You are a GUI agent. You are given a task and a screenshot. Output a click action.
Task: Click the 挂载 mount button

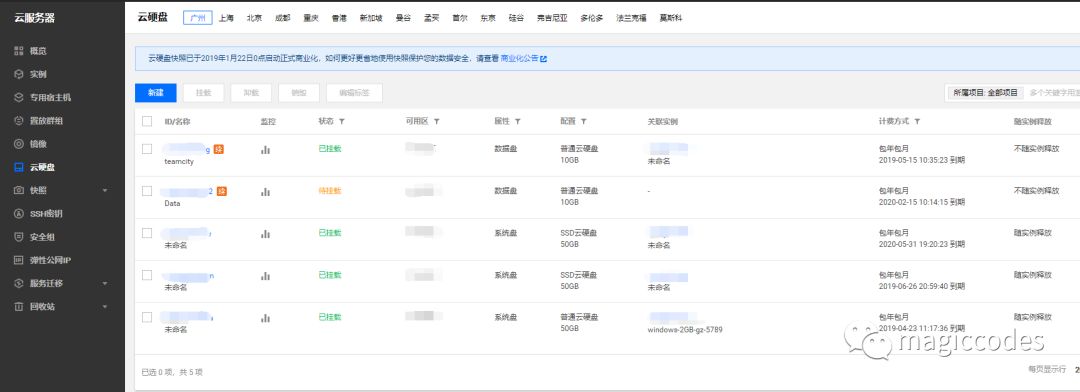click(x=204, y=93)
